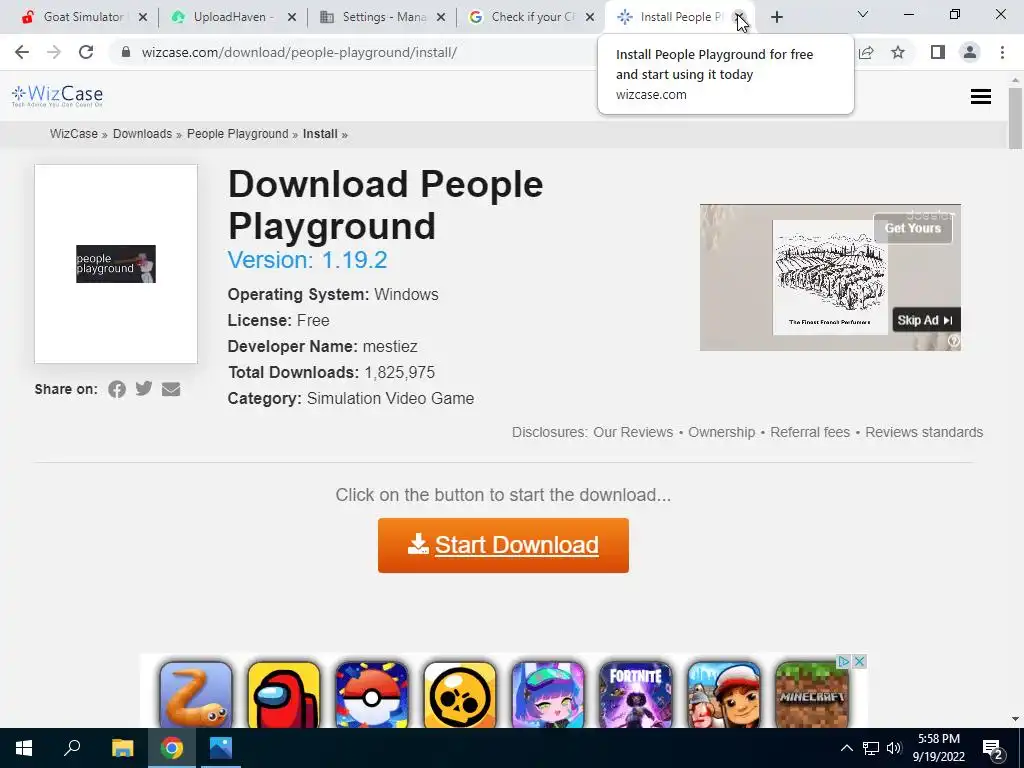The image size is (1024, 768).
Task: Open People Playground breadcrumb link
Action: click(238, 134)
